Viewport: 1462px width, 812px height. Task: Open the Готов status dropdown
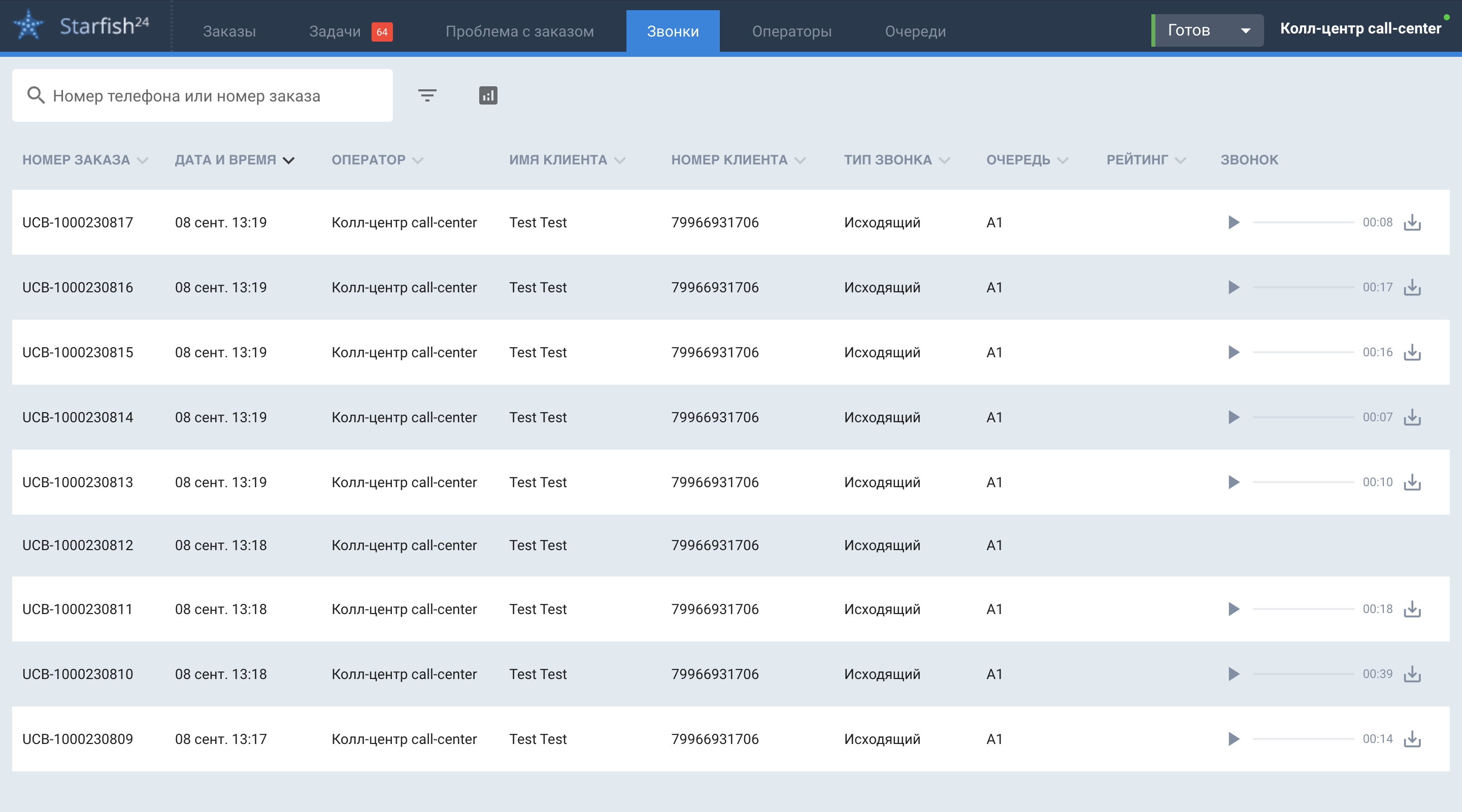pos(1208,30)
